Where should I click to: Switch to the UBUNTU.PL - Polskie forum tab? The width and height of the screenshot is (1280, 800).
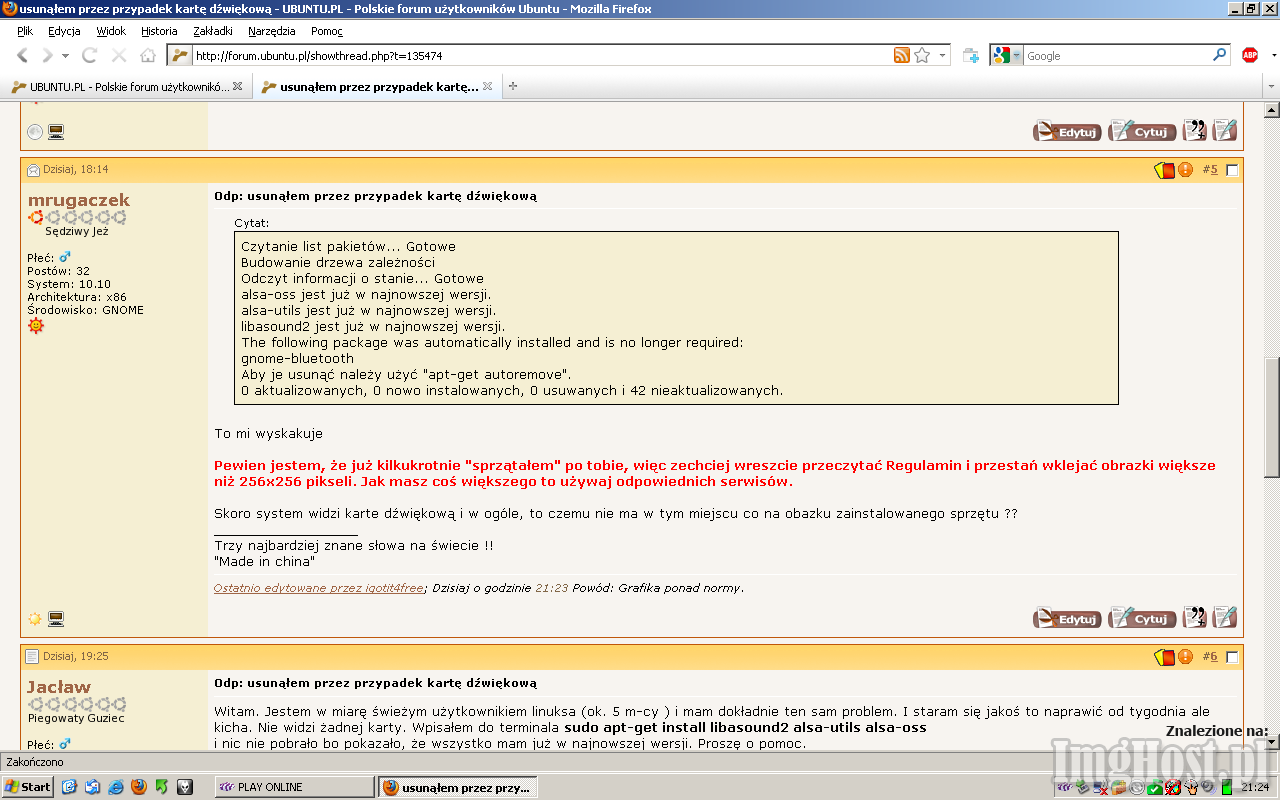[x=126, y=87]
